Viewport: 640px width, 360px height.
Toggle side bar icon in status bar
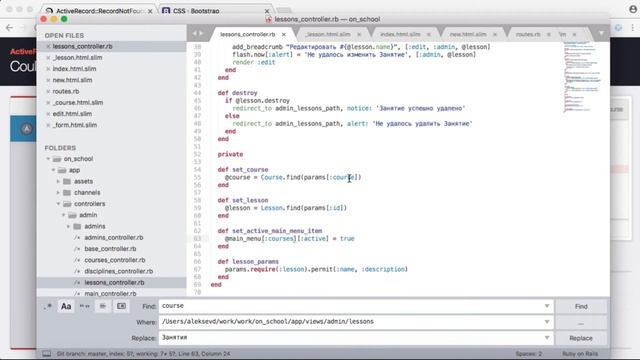[47, 354]
